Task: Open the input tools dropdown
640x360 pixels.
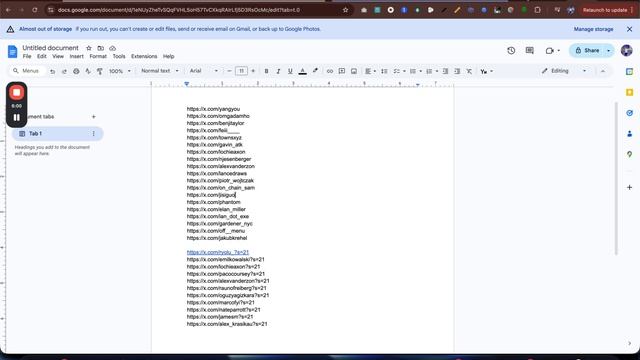Action: pyautogui.click(x=487, y=71)
